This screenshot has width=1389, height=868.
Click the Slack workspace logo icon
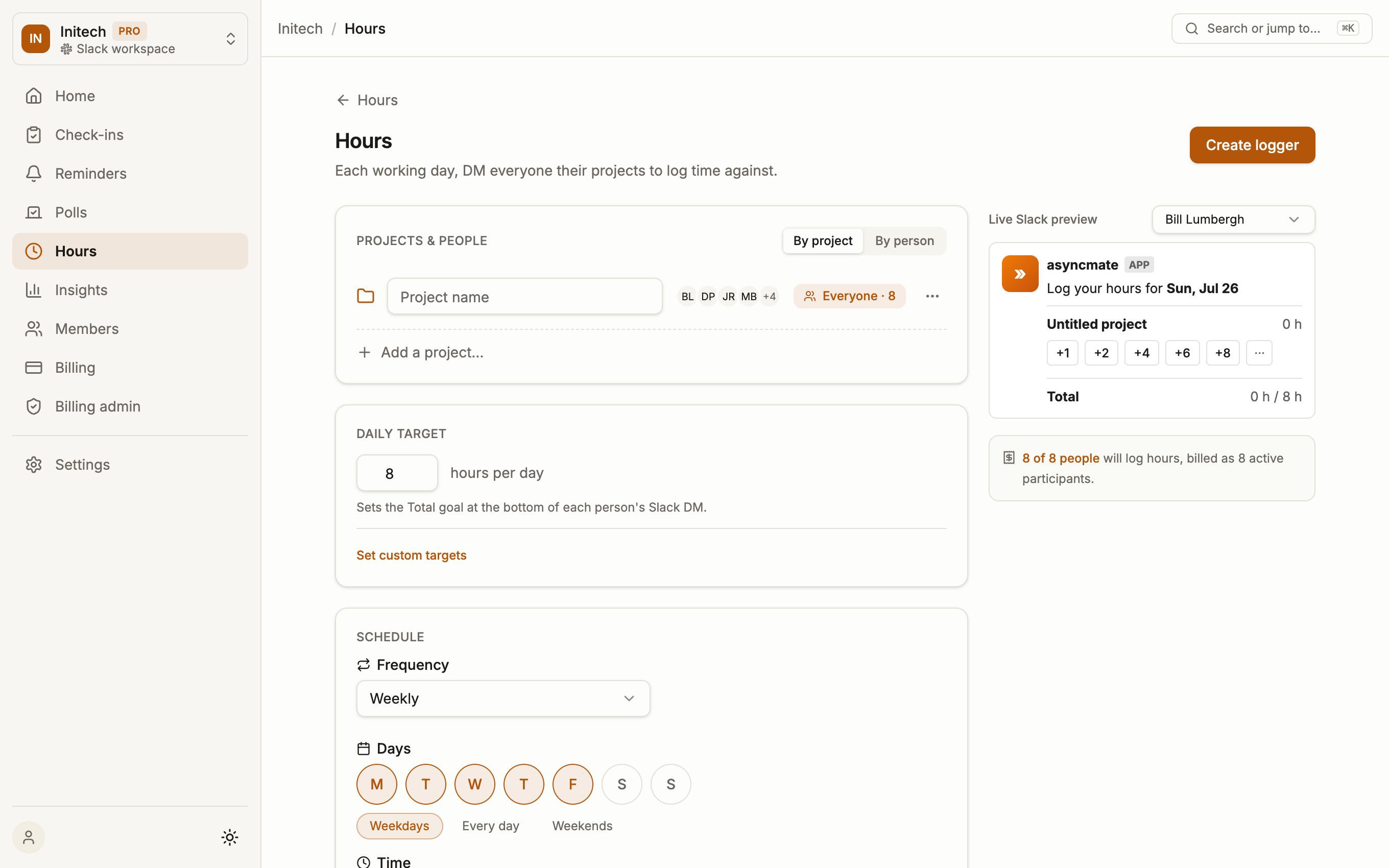point(66,50)
